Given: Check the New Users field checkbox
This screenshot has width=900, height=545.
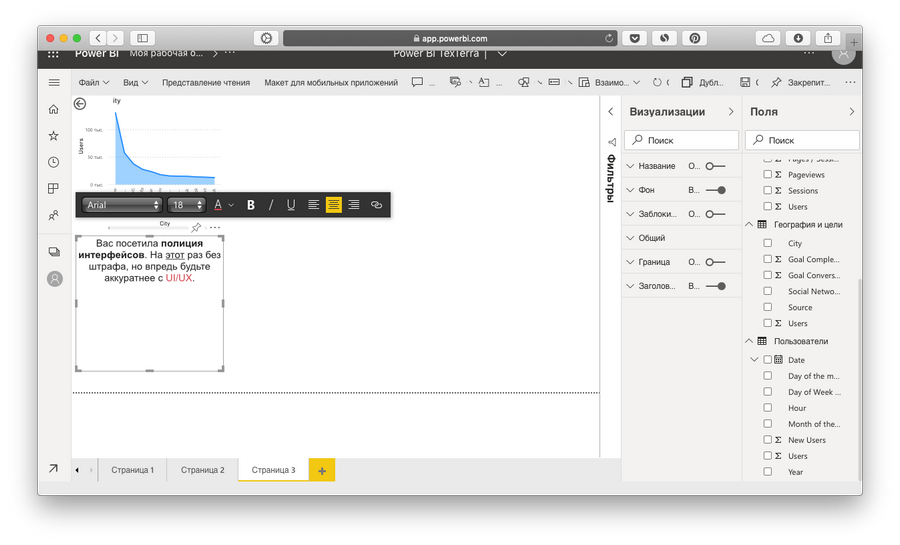Looking at the screenshot, I should (767, 439).
